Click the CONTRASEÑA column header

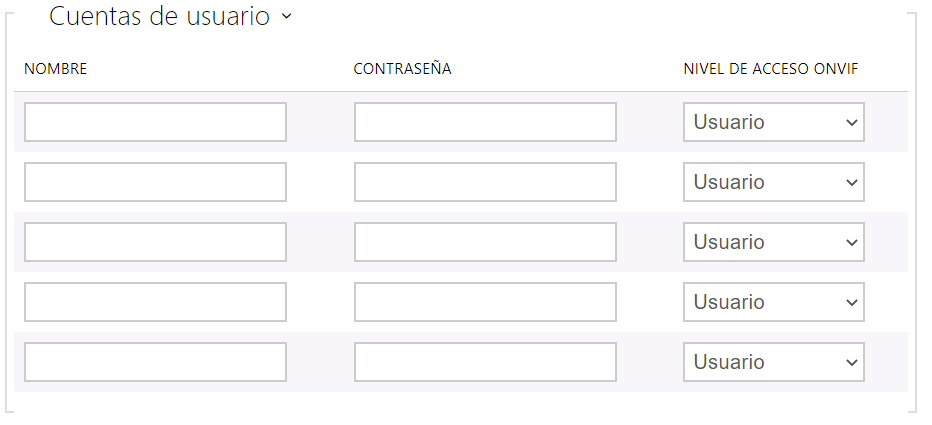pyautogui.click(x=402, y=69)
